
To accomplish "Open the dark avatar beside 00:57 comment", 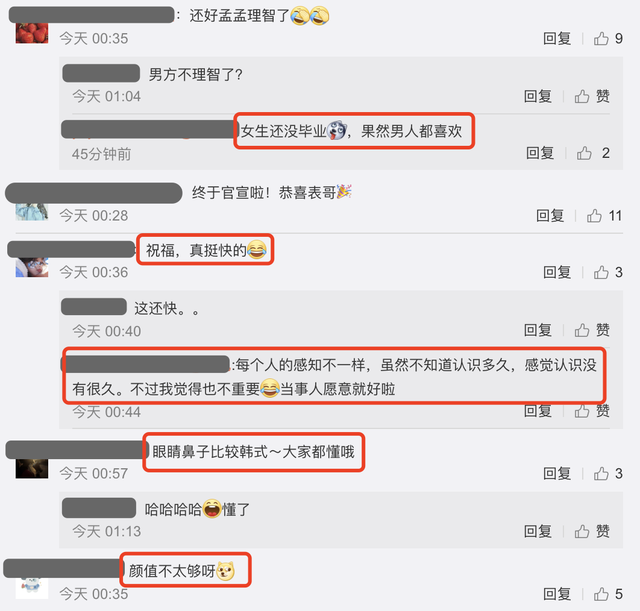I will coord(32,468).
